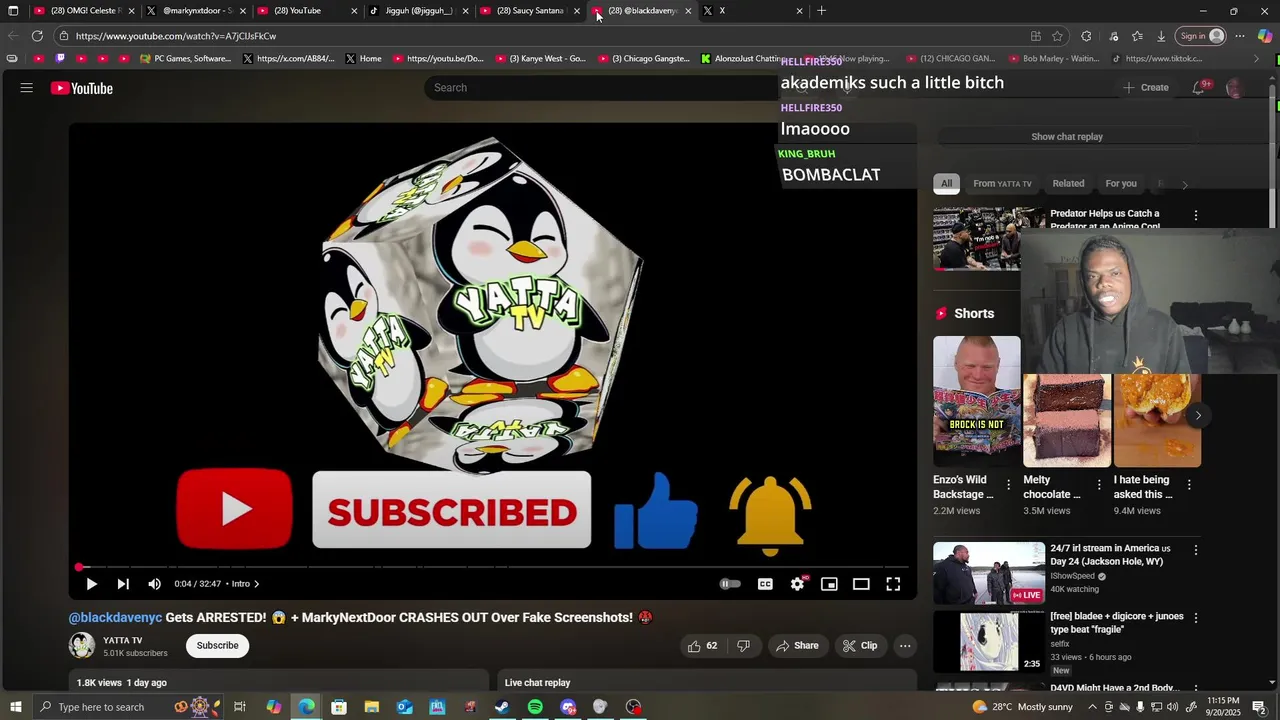Open options for Melty chocolate short
The height and width of the screenshot is (720, 1280).
coord(1099,485)
